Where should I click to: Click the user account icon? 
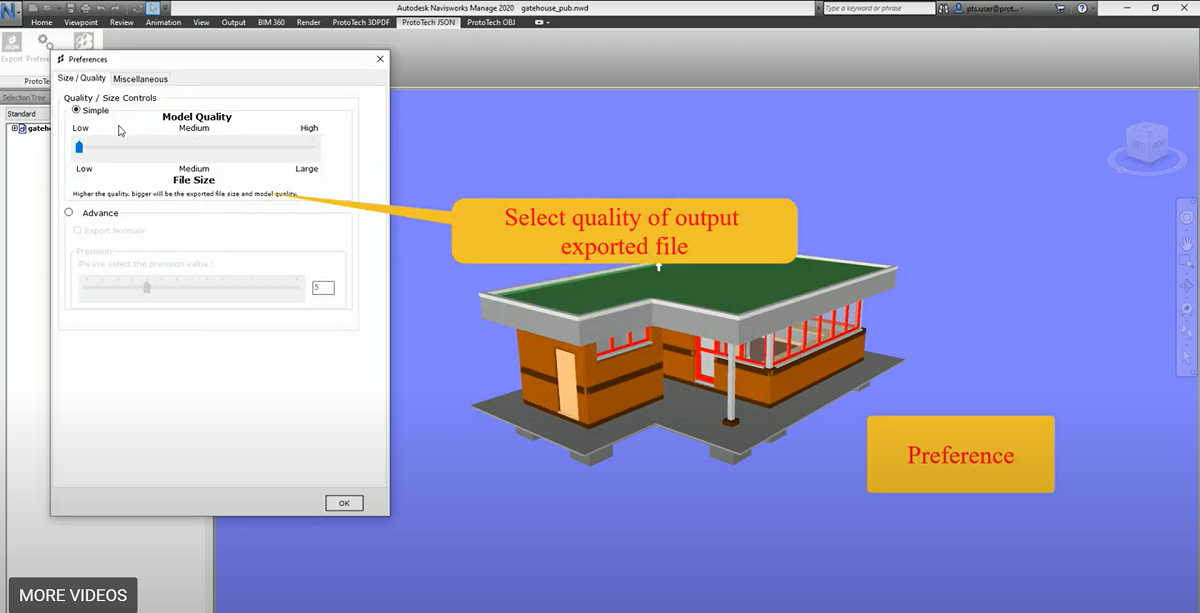tap(958, 8)
